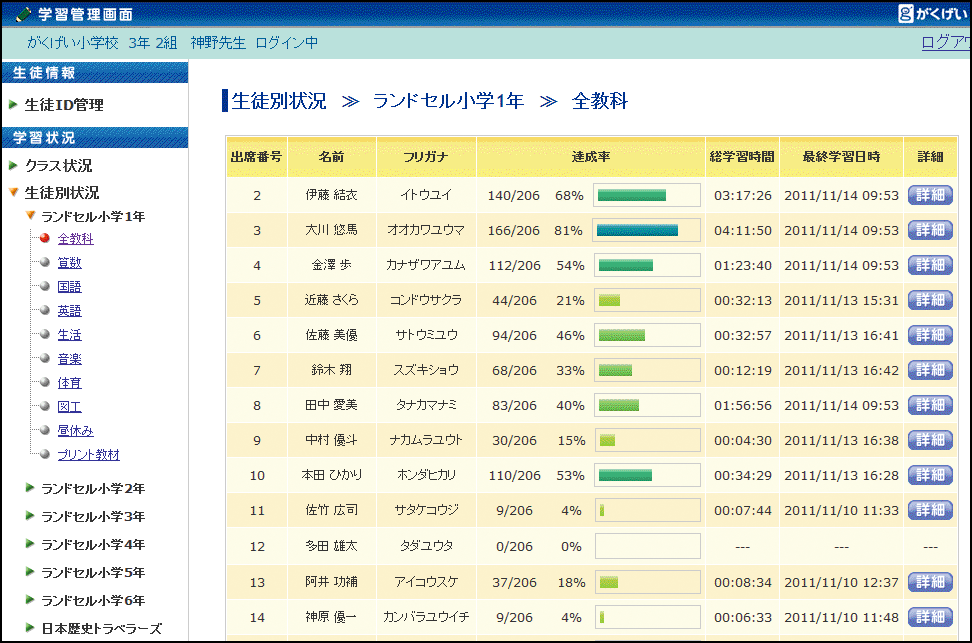The height and width of the screenshot is (643, 972).
Task: Click the ログアウト link
Action: click(x=946, y=42)
